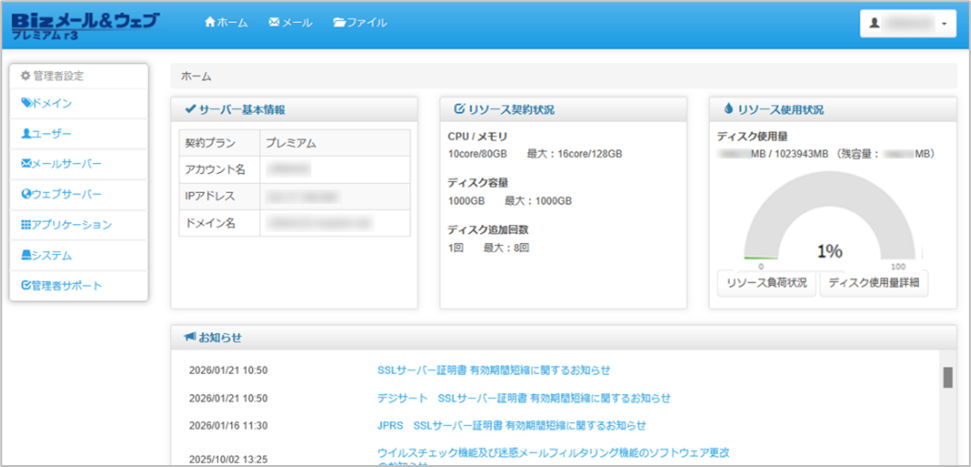Select ドメイン in the sidebar

[x=79, y=103]
